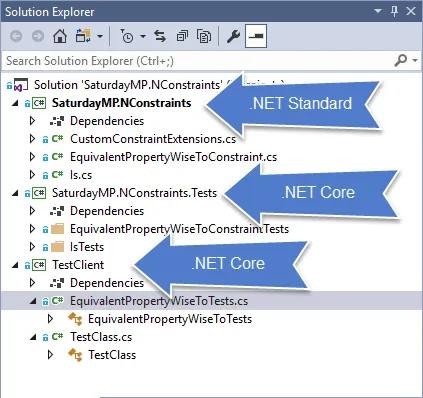Click the C# project icon of SaturdayMP.NConstraints
The image size is (423, 398).
pos(39,103)
